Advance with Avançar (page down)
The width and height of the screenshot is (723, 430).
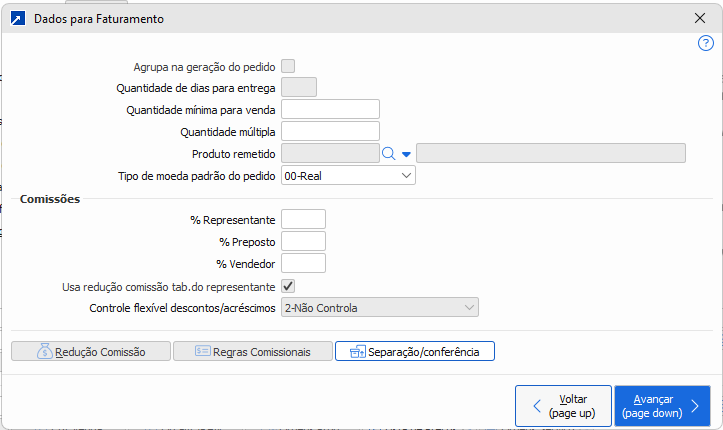662,405
